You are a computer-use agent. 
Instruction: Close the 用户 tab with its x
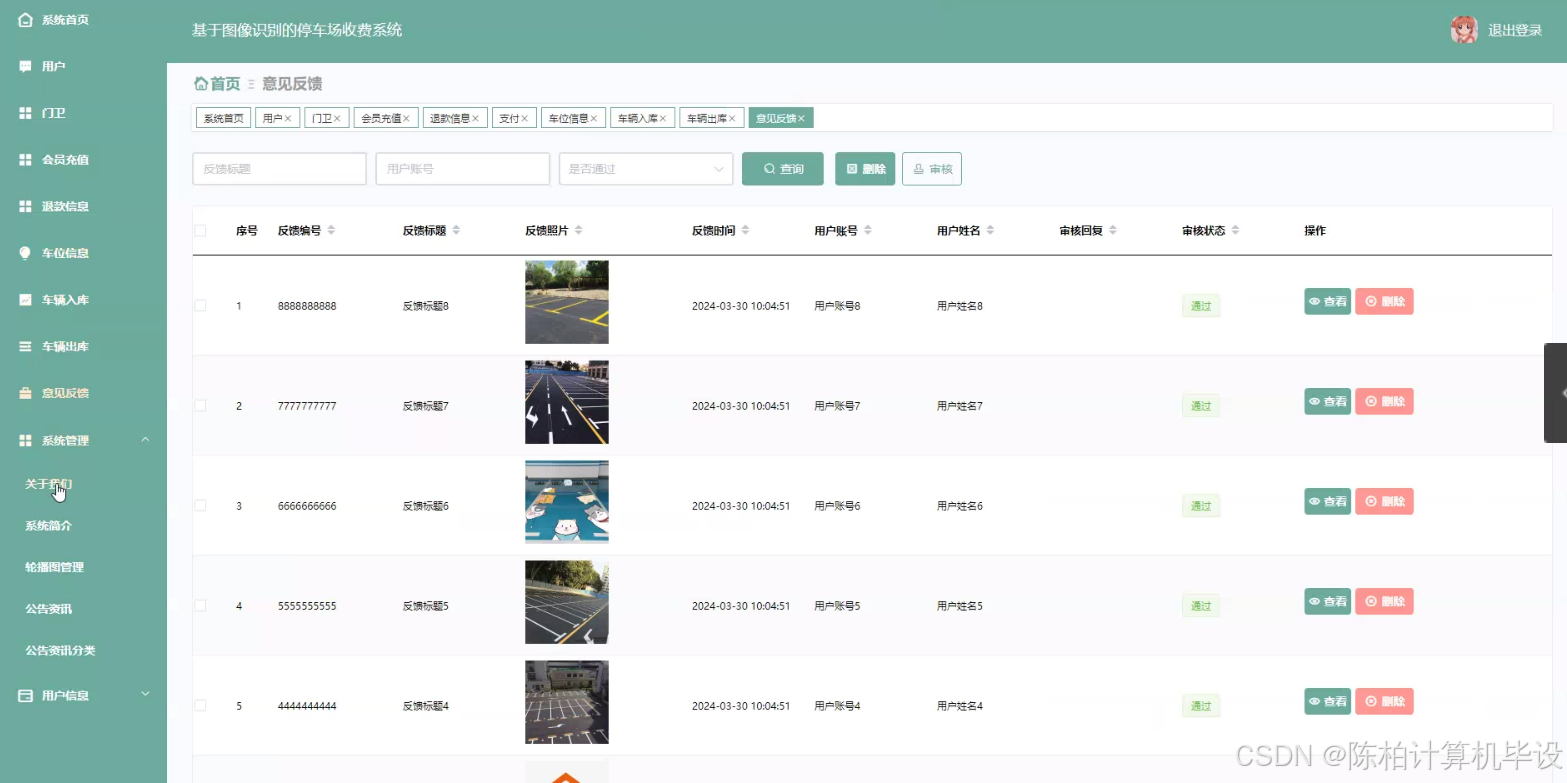coord(288,118)
